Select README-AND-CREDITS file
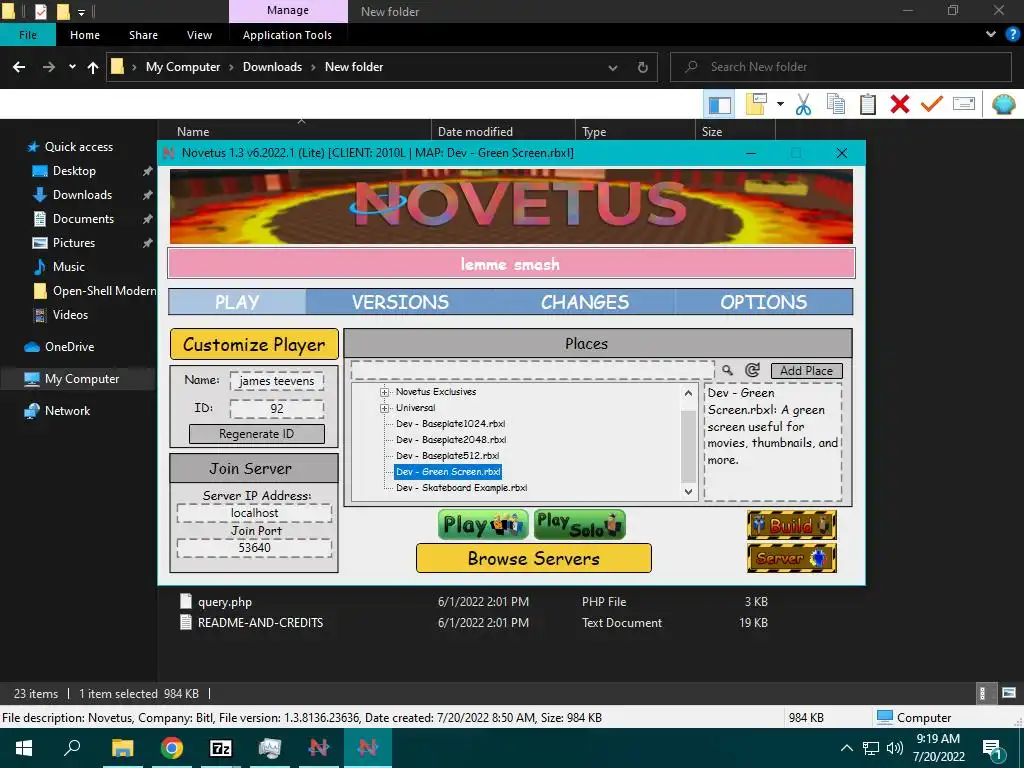1024x768 pixels. tap(260, 623)
